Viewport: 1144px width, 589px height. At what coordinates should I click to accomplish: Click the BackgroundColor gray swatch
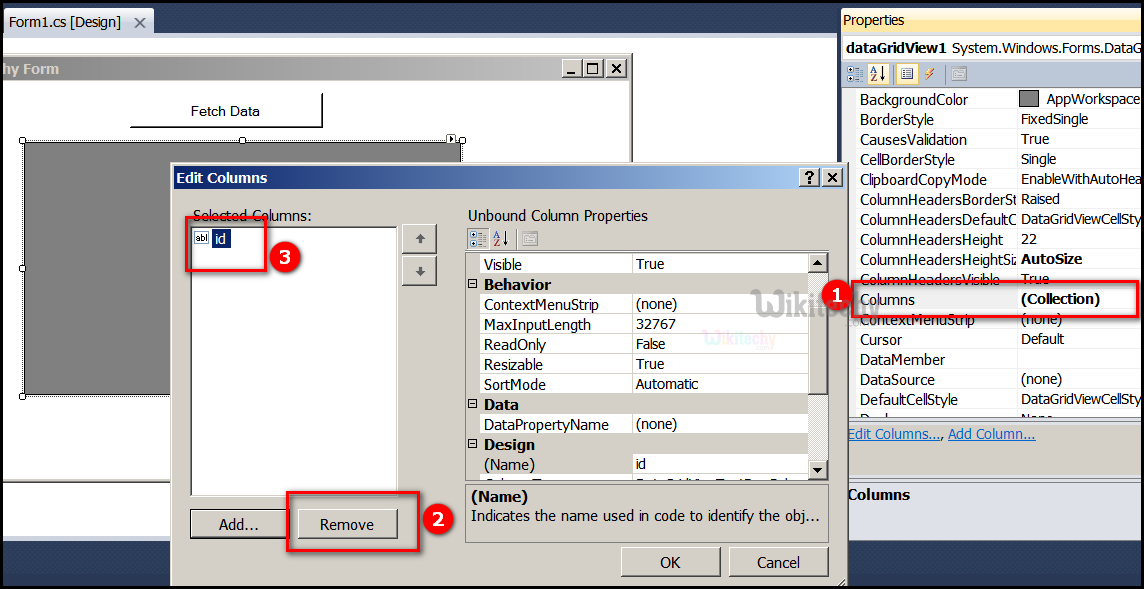click(x=1028, y=99)
